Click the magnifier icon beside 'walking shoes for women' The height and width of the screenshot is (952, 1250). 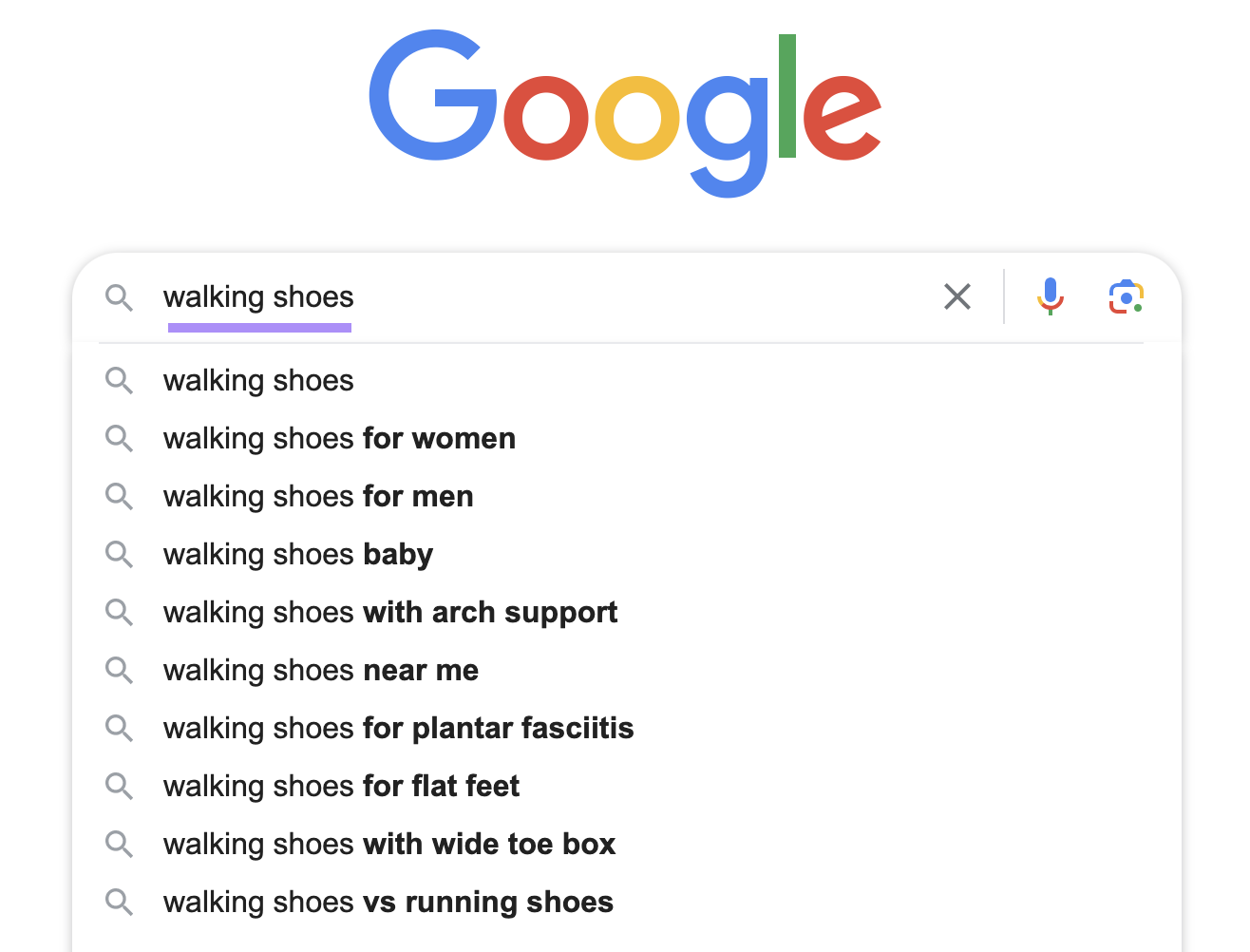pyautogui.click(x=120, y=438)
